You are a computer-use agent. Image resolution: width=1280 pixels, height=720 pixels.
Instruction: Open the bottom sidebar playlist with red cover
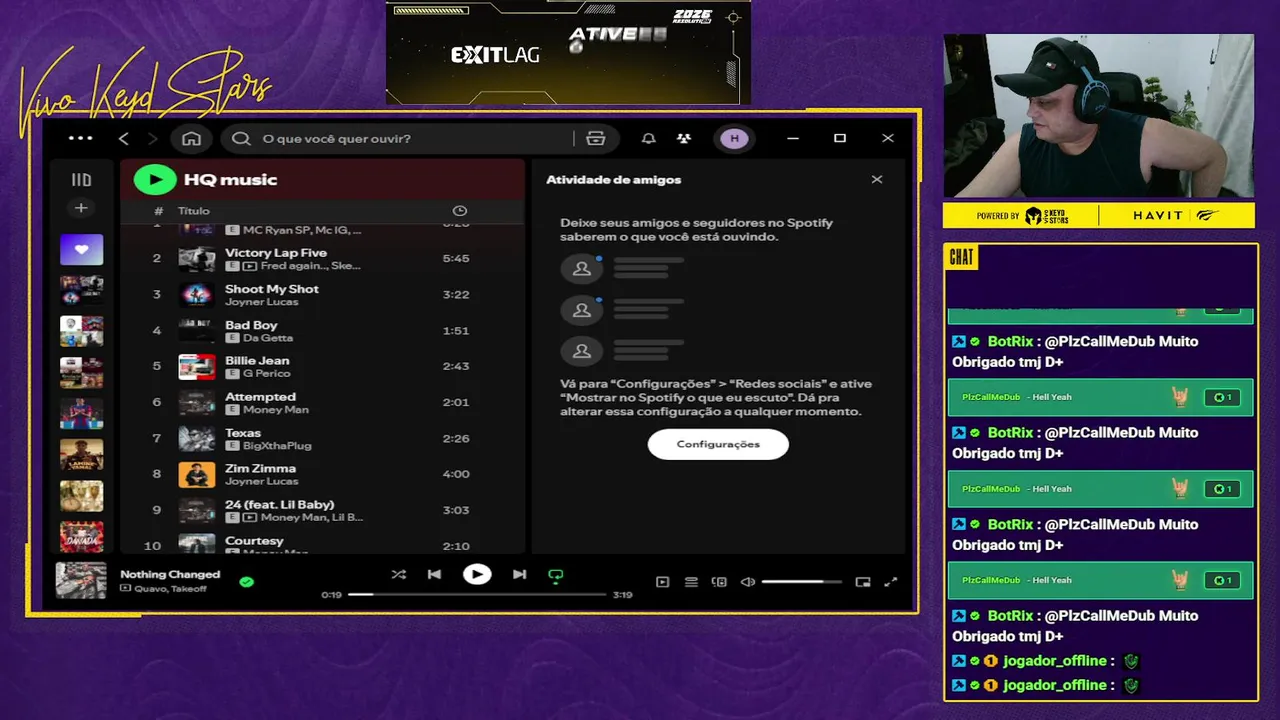pos(81,537)
